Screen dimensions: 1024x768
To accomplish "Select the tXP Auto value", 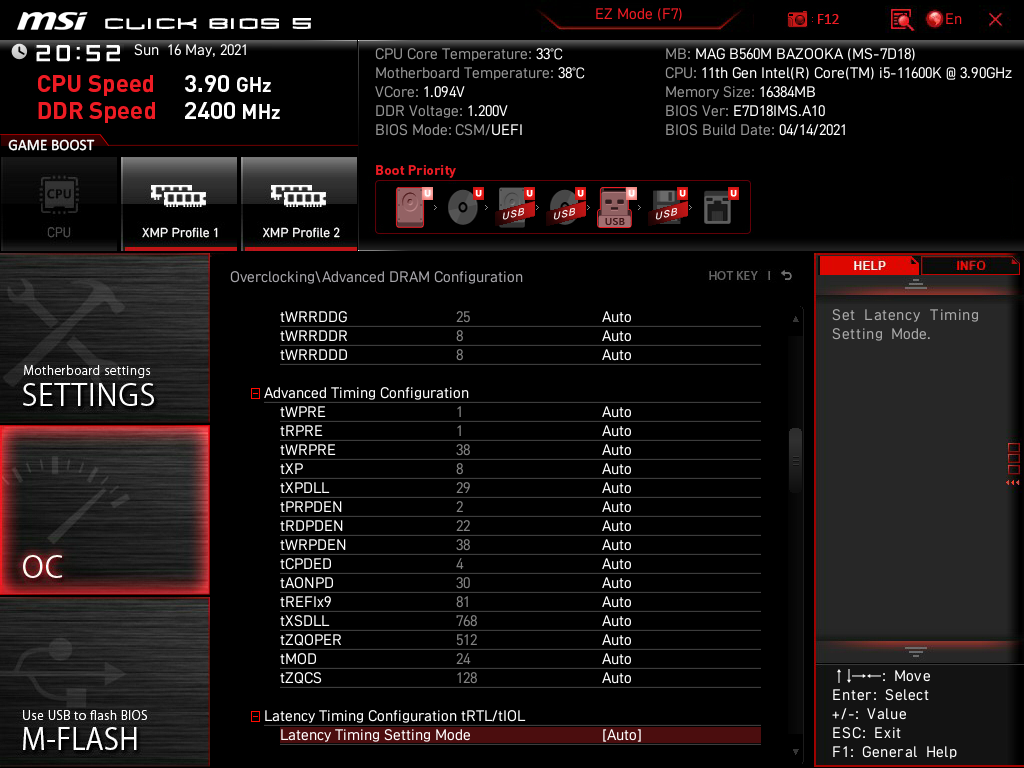I will click(616, 469).
